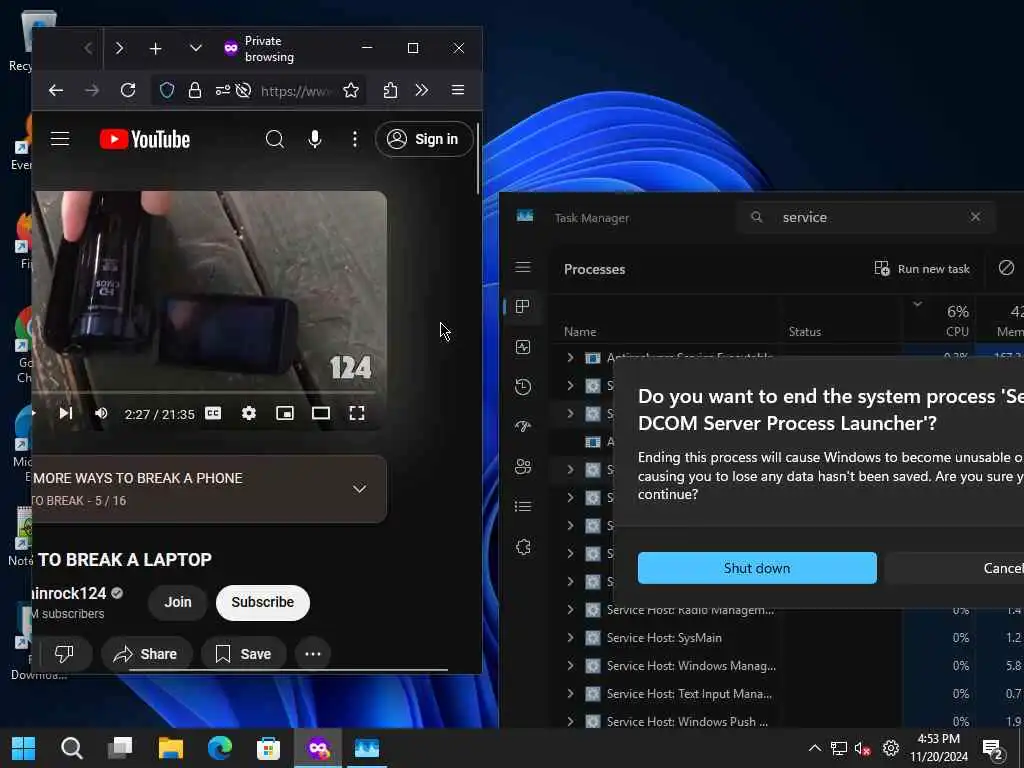
Task: Enter fullscreen on the video
Action: (357, 413)
